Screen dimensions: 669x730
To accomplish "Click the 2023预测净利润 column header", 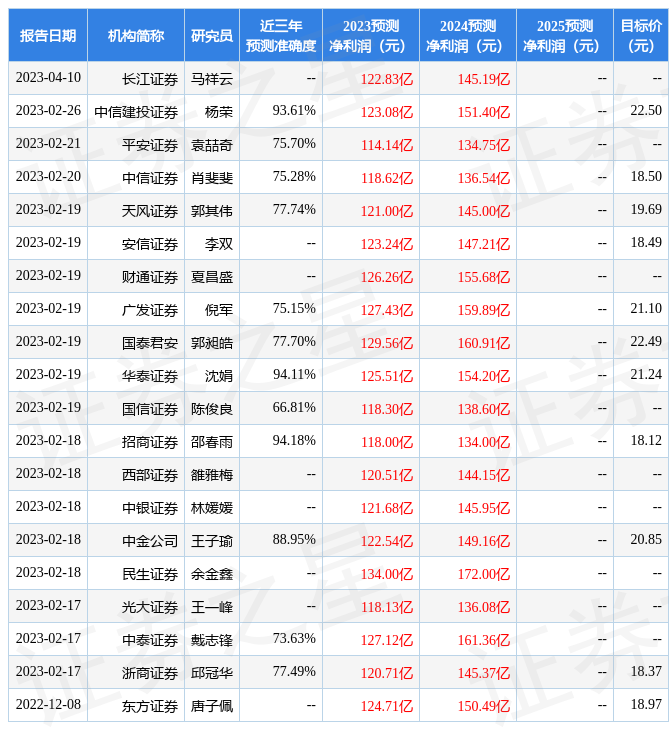I will click(x=371, y=35).
